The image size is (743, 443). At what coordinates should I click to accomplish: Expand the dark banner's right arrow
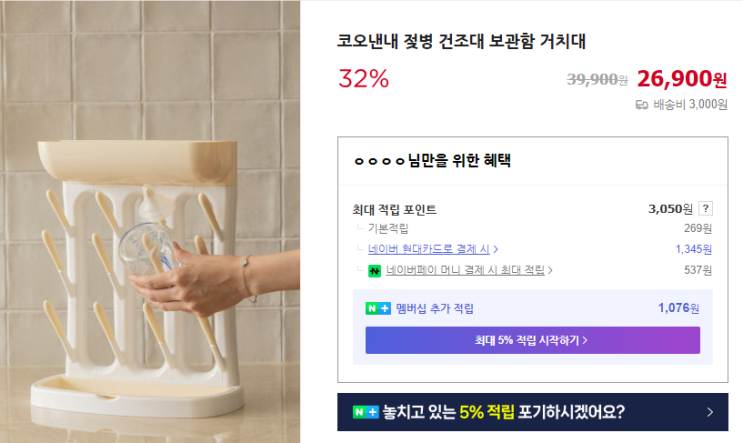point(710,412)
